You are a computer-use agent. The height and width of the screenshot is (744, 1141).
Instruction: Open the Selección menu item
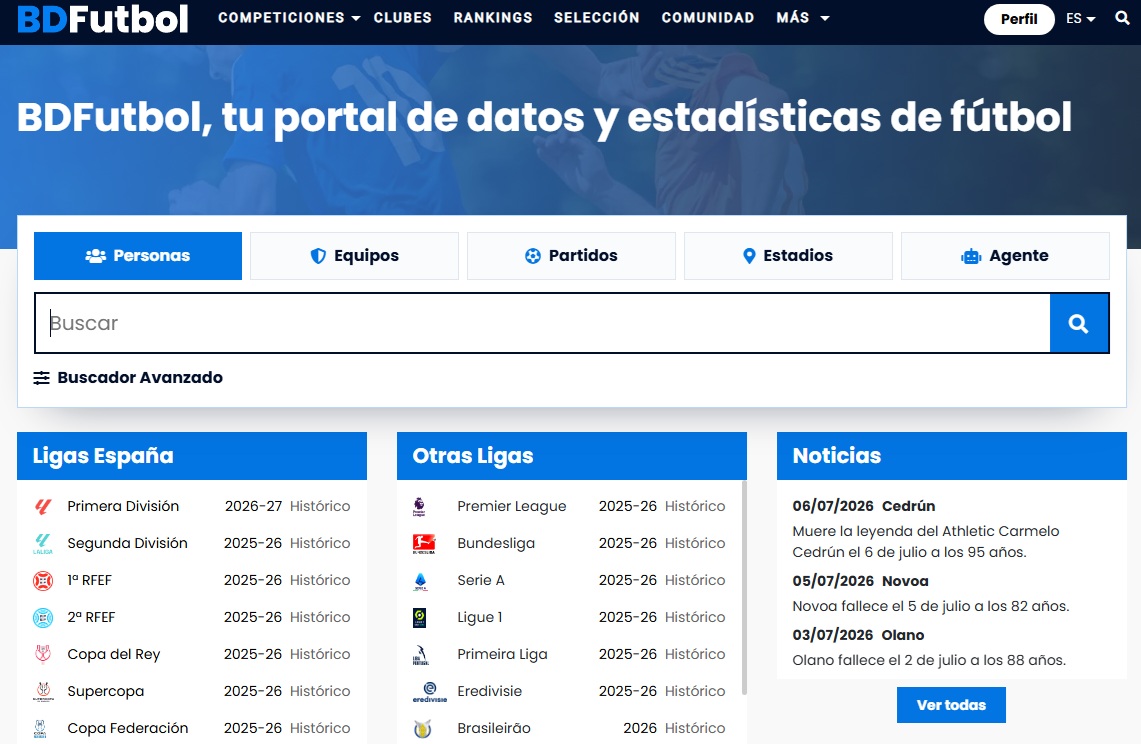[x=597, y=17]
